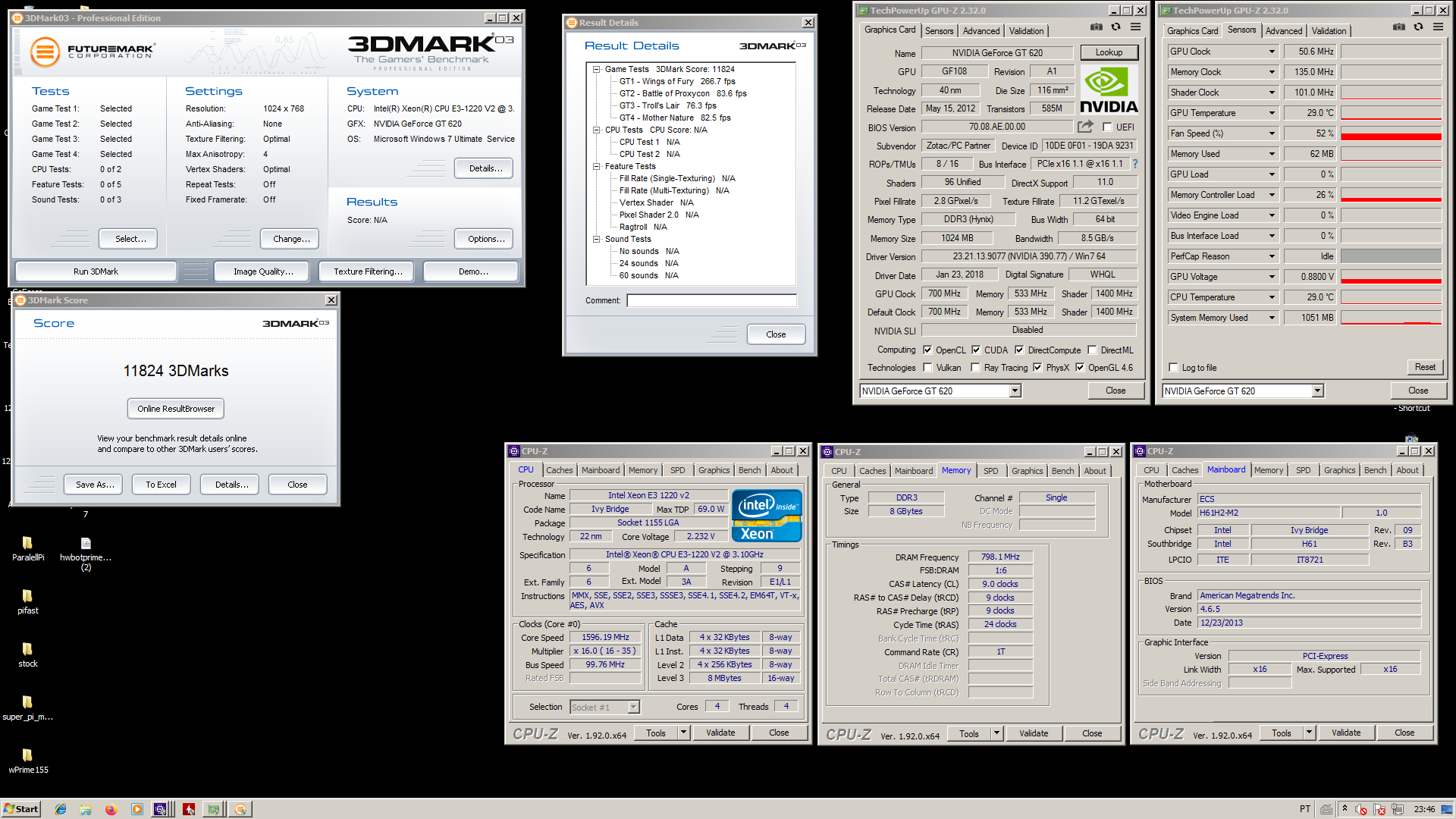
Task: Click the Online ResultBrowser button
Action: [176, 409]
